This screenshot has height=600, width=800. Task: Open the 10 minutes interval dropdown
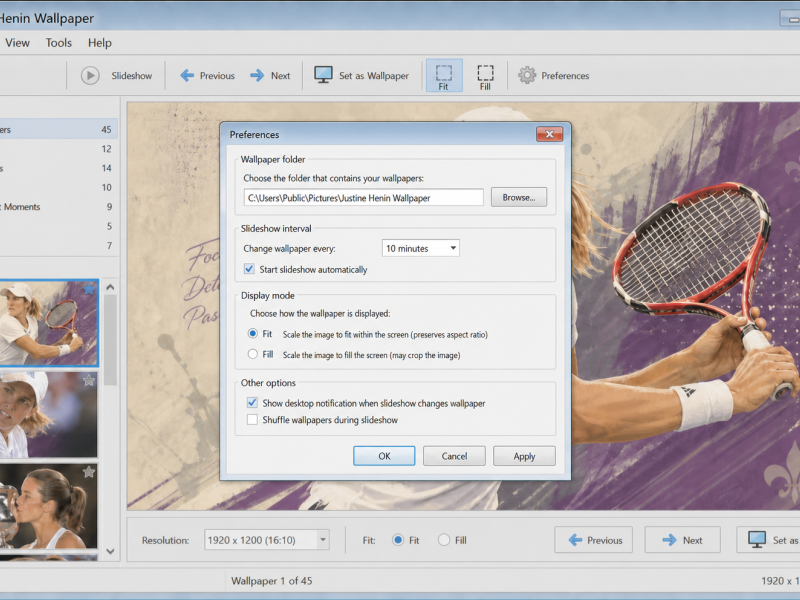tap(421, 248)
